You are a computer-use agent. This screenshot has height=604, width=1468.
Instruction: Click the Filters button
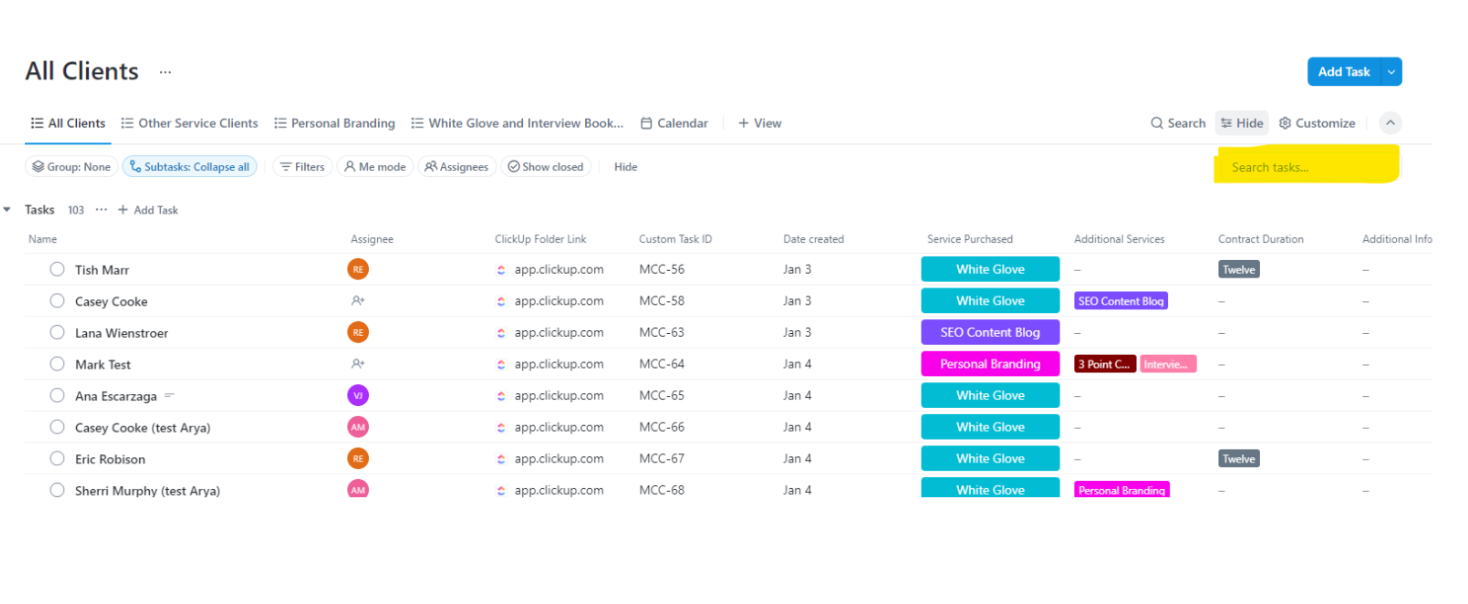click(301, 167)
